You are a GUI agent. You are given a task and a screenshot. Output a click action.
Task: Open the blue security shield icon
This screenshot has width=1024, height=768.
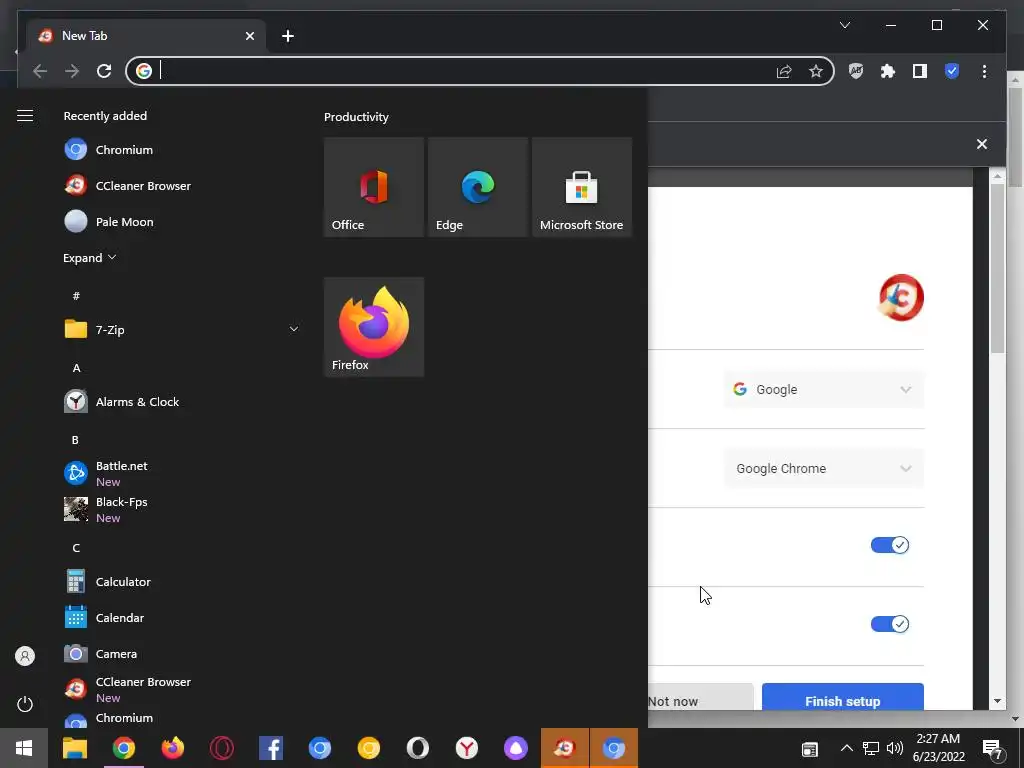[x=952, y=71]
